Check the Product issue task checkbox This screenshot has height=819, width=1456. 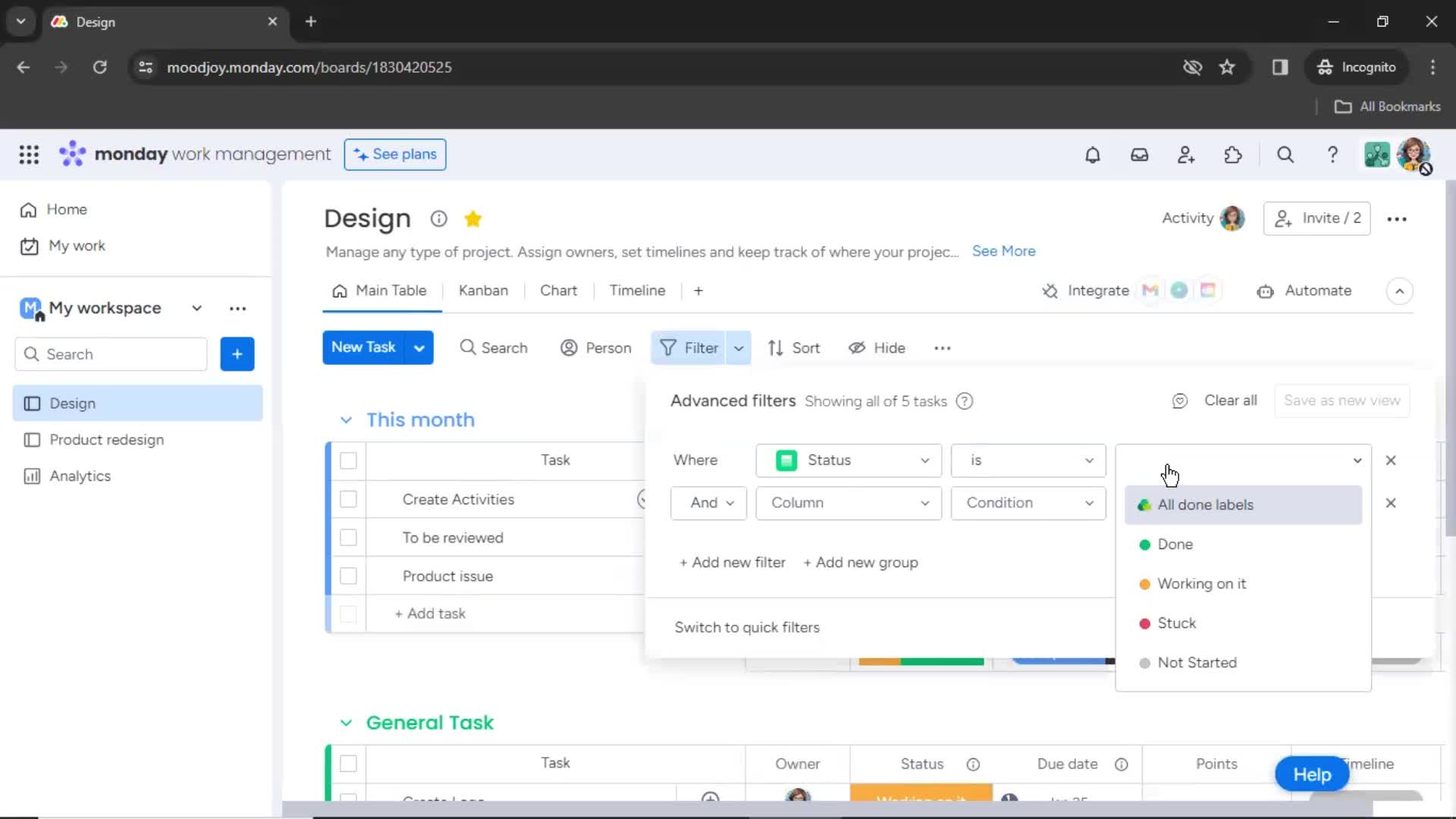pos(348,576)
